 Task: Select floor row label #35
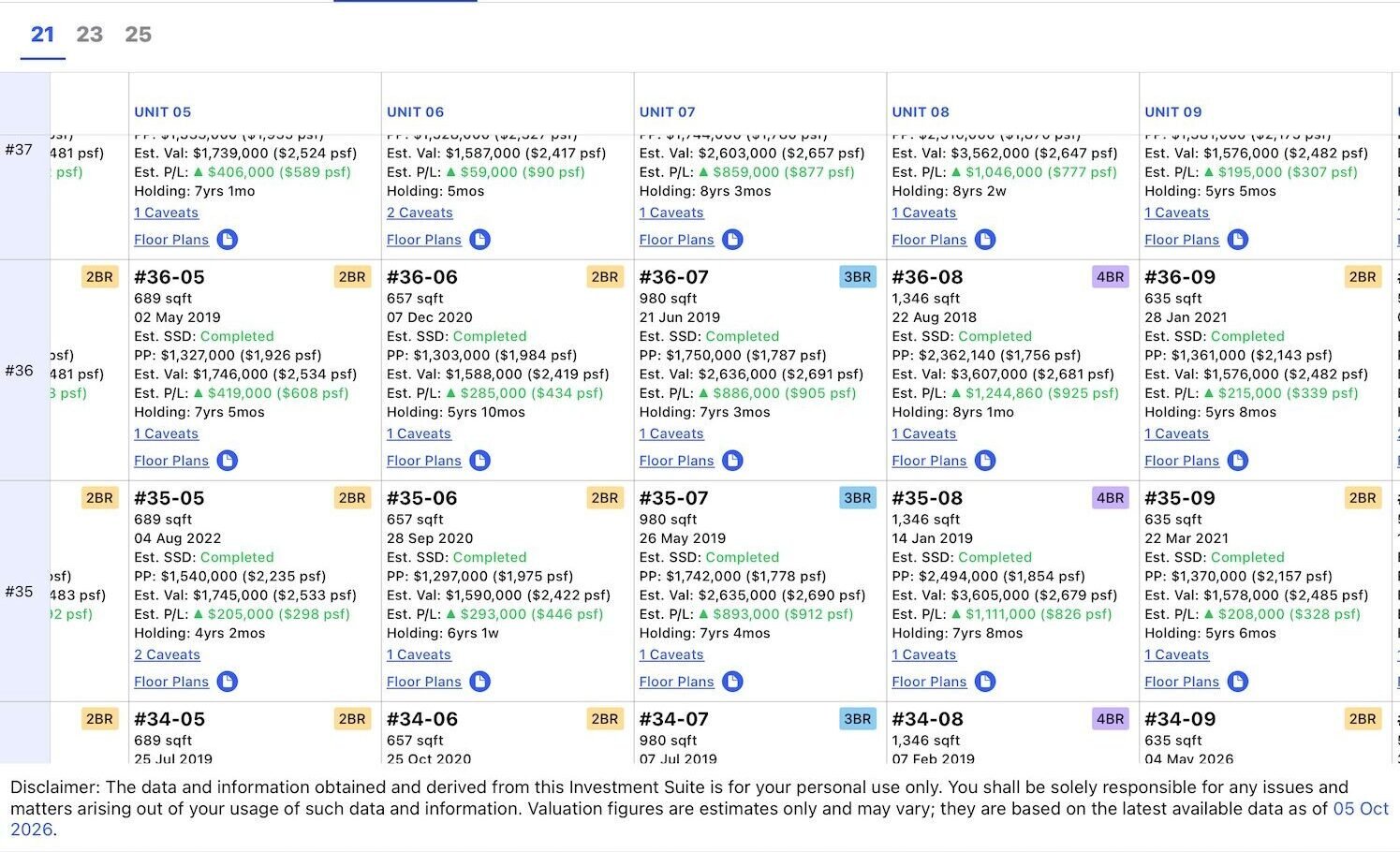pos(19,592)
